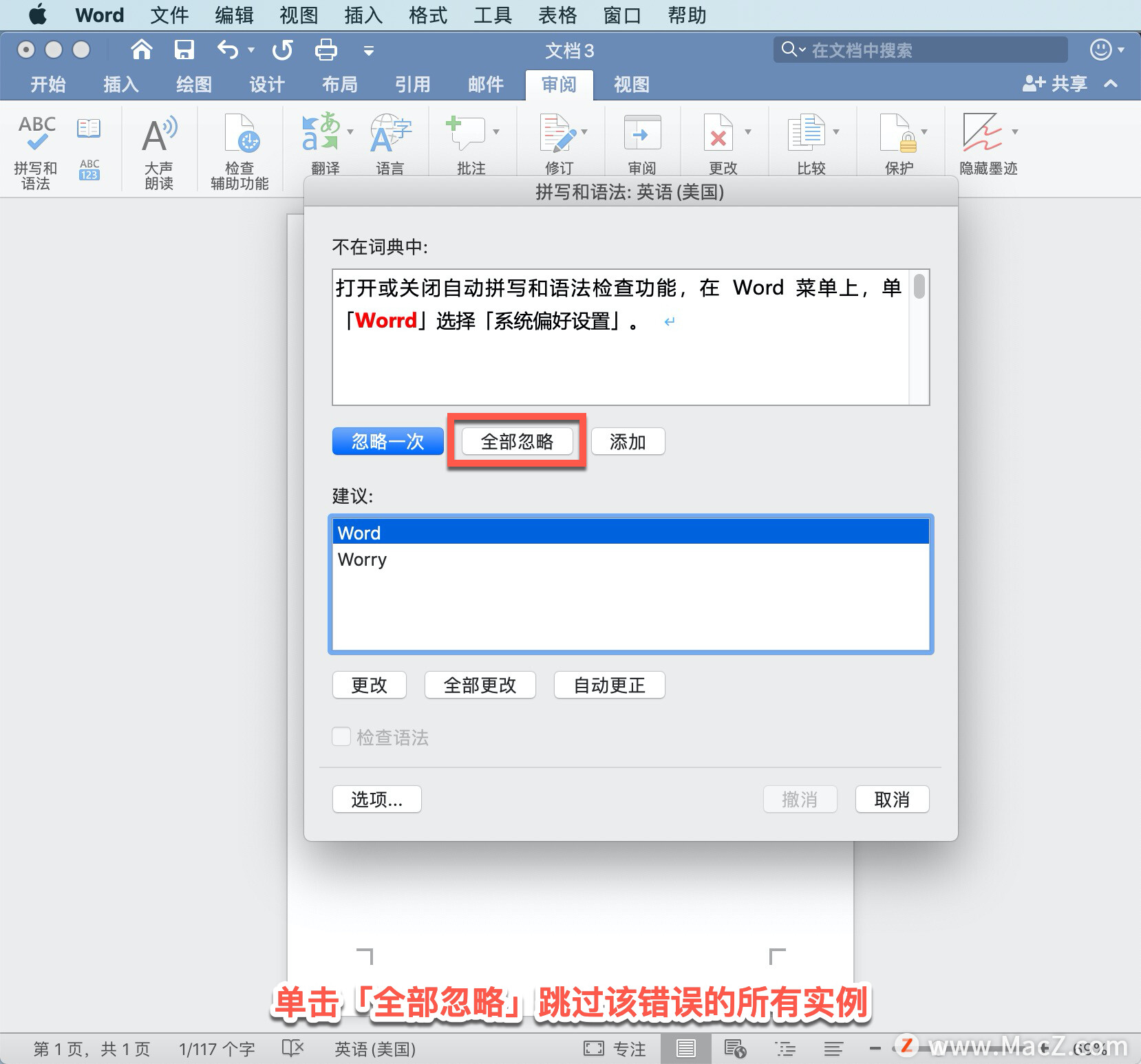Click the Home icon in title bar
This screenshot has height=1064, width=1141.
pos(141,50)
